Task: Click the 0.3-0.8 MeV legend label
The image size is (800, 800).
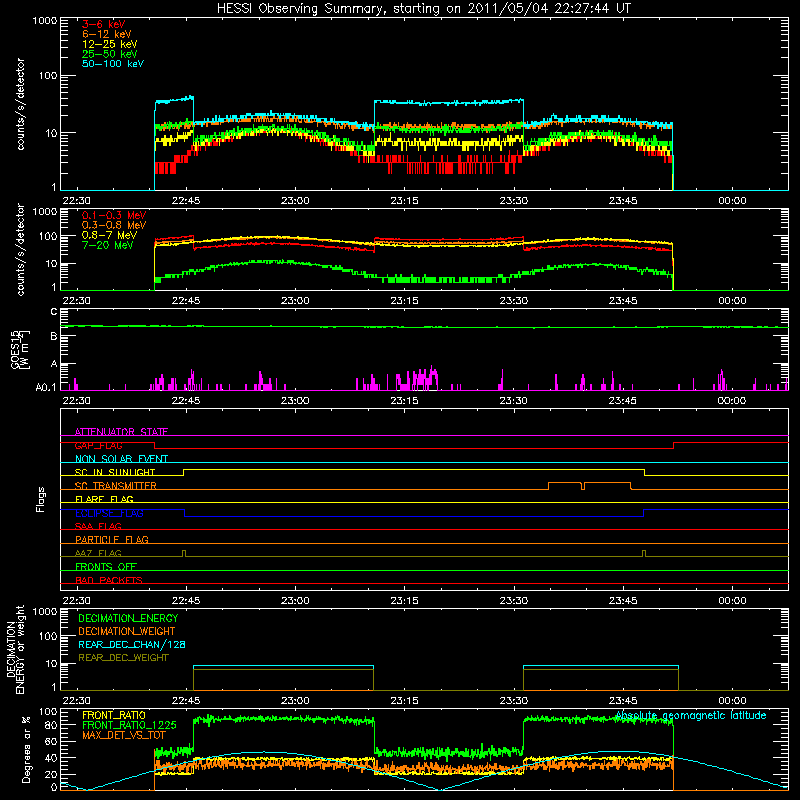Action: tap(114, 225)
